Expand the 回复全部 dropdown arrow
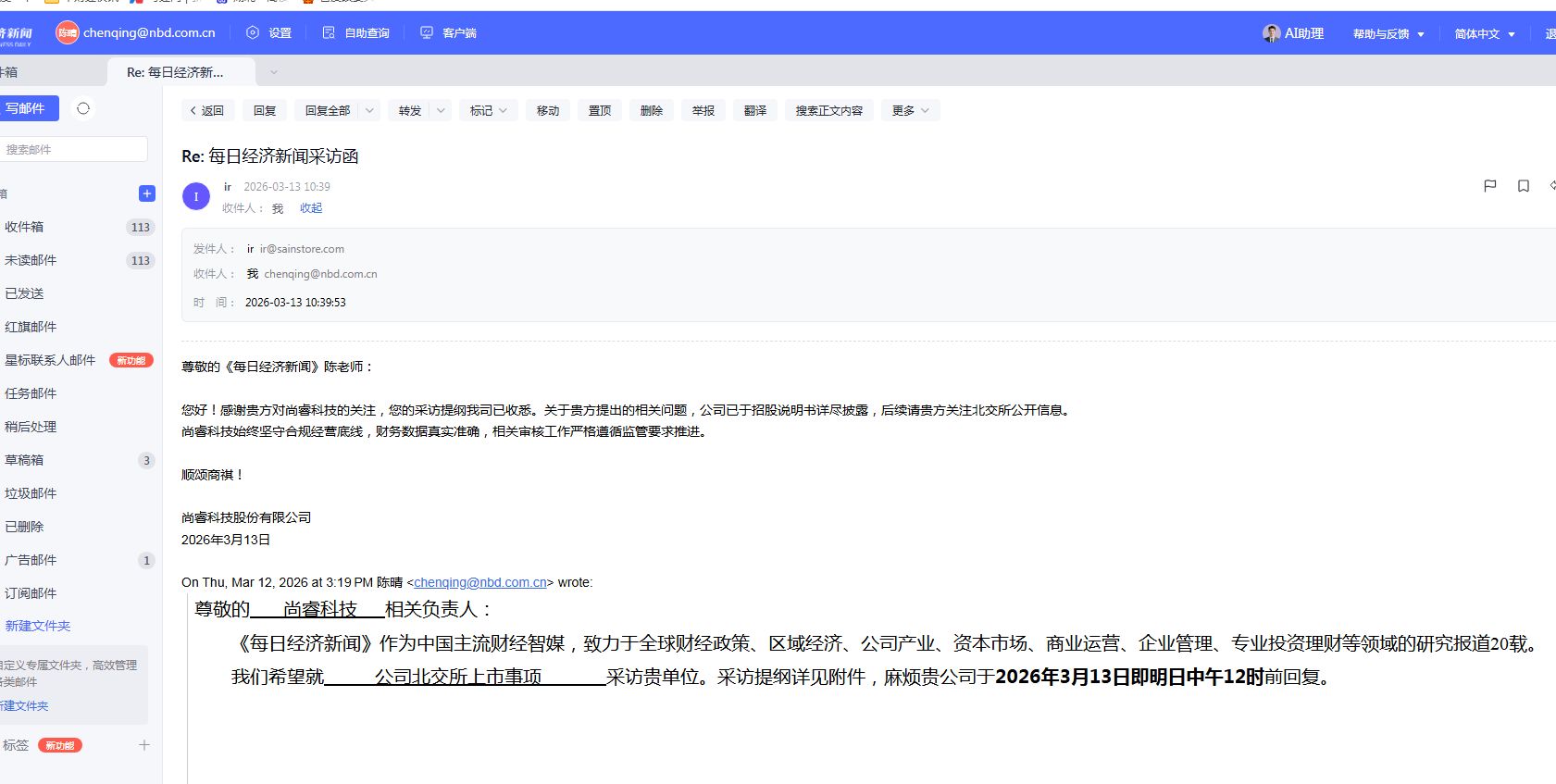1556x784 pixels. click(x=369, y=110)
